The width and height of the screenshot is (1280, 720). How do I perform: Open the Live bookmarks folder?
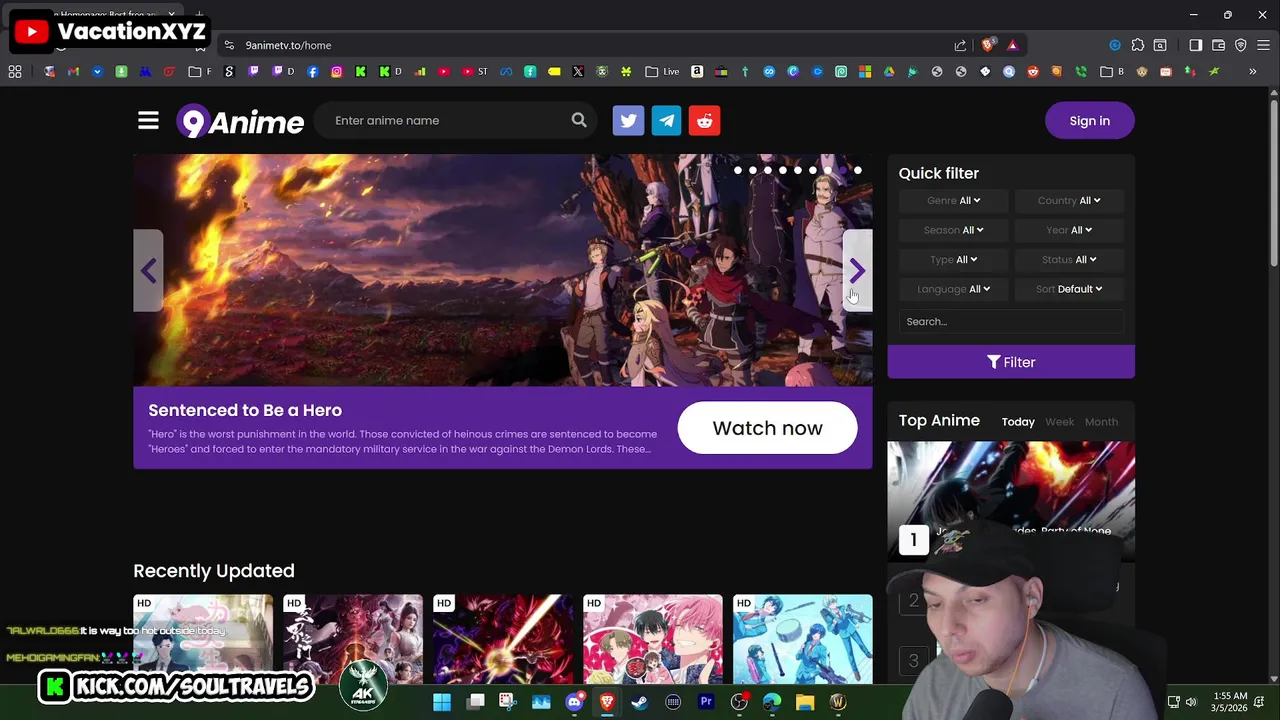click(662, 71)
